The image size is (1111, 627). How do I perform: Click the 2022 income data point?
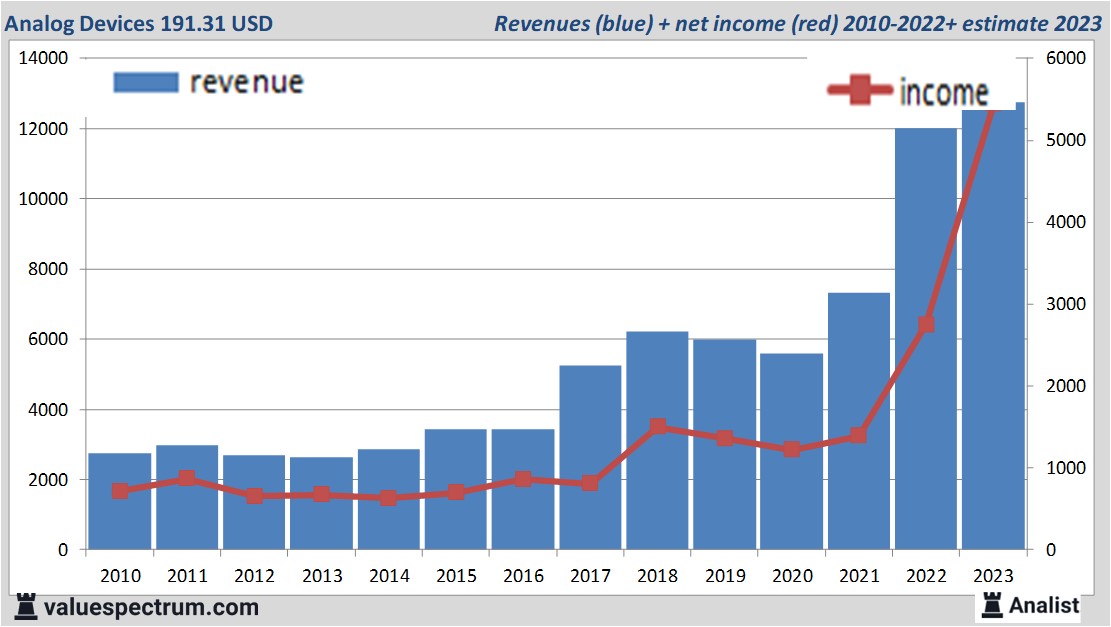[x=926, y=324]
